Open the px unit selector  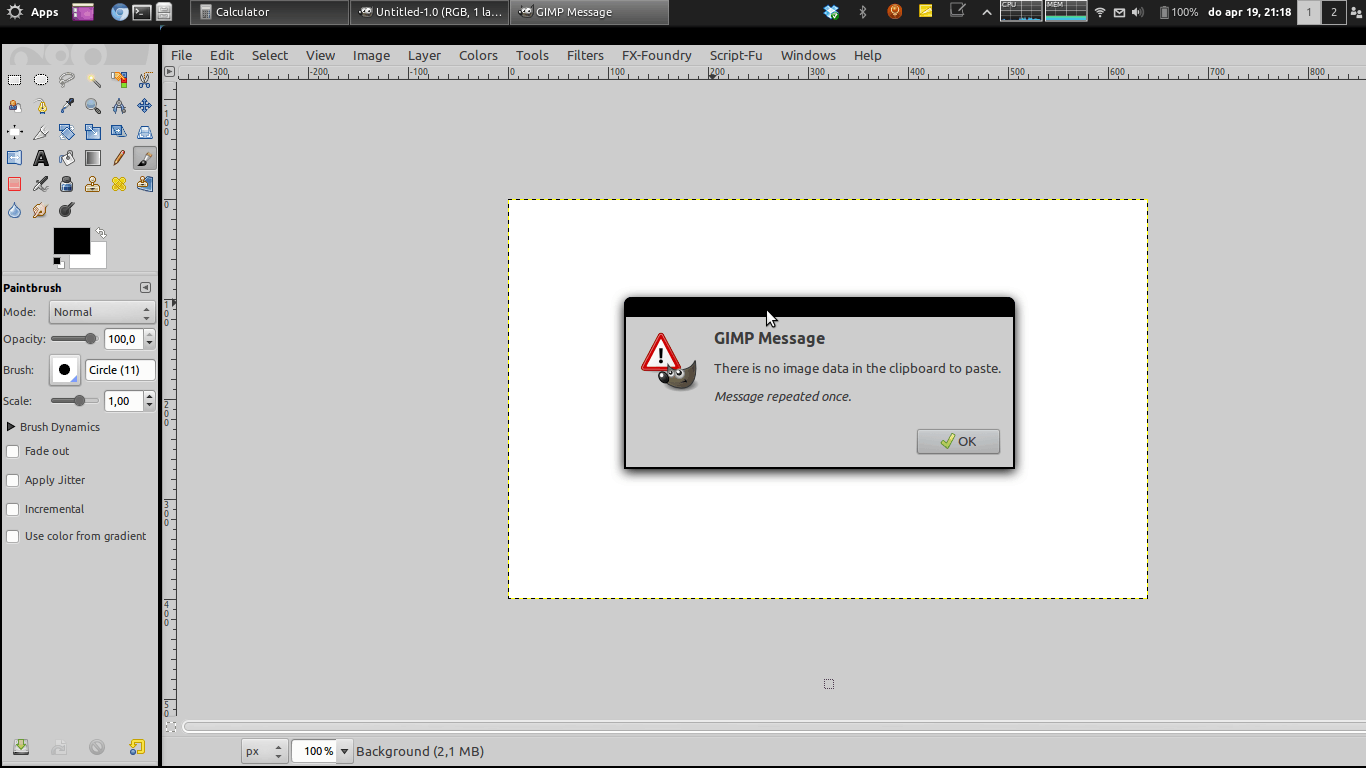(x=264, y=751)
